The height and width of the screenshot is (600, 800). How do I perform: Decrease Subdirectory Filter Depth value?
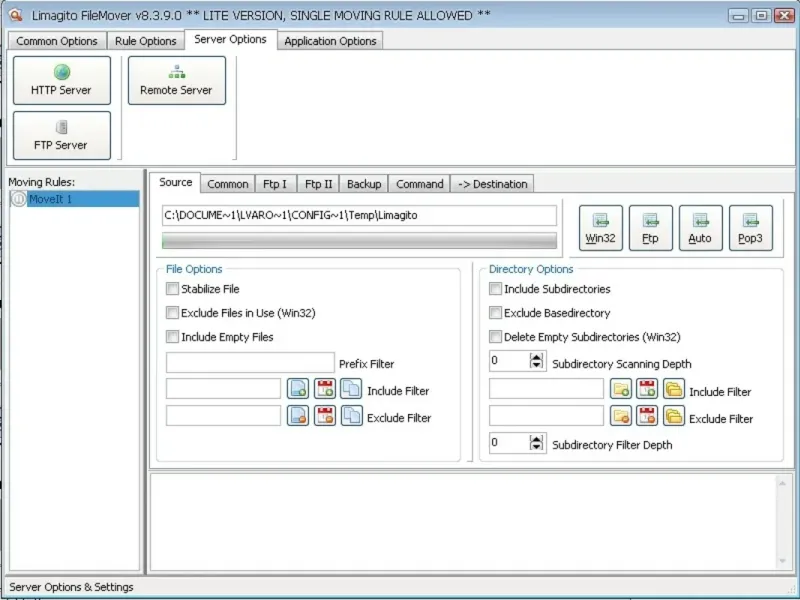(x=536, y=447)
